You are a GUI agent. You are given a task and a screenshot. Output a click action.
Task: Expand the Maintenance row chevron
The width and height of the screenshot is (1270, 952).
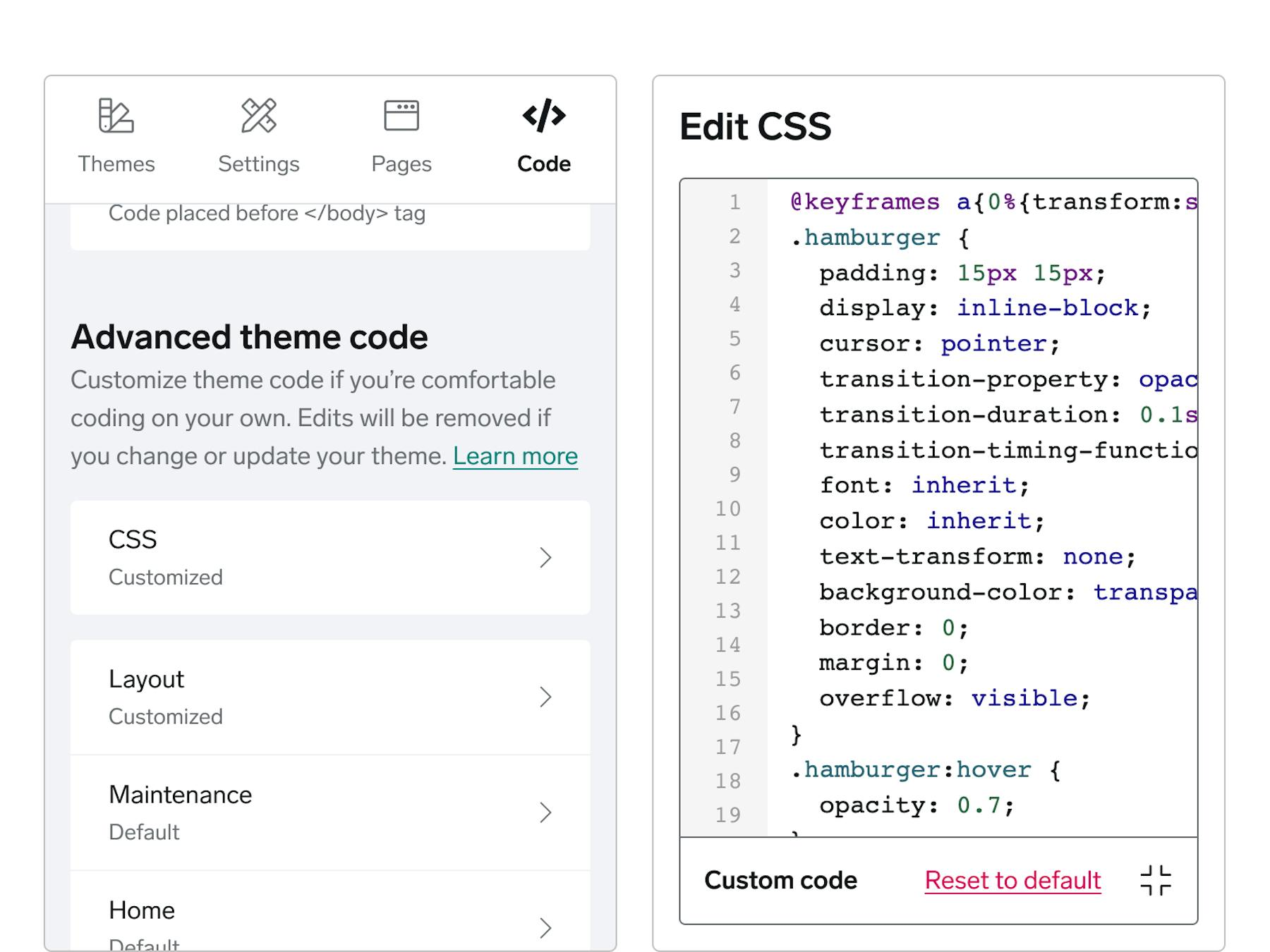coord(545,813)
